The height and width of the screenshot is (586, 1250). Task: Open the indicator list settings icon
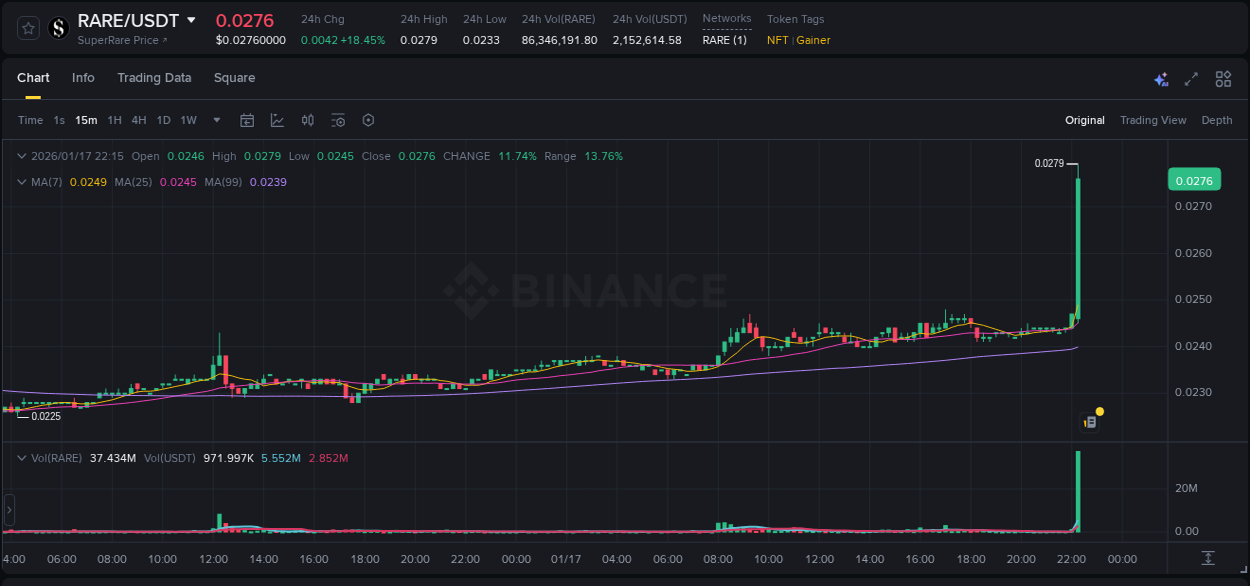(338, 120)
